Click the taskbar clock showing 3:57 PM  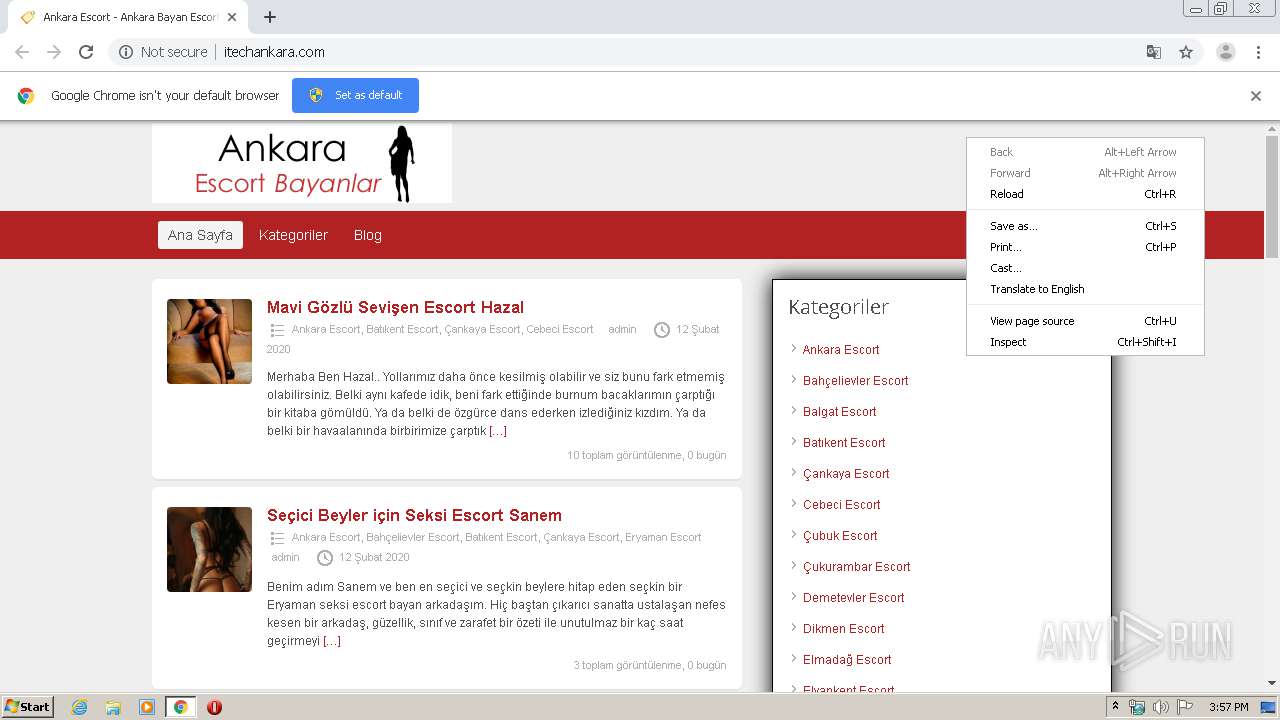1228,707
